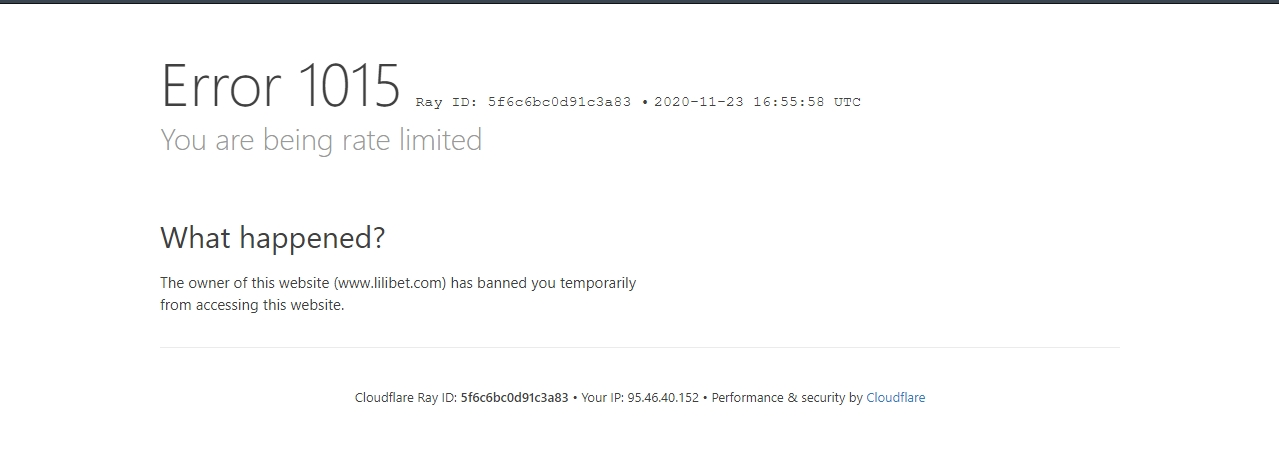Select the bold Ray ID in the footer
The width and height of the screenshot is (1279, 474).
(x=514, y=398)
